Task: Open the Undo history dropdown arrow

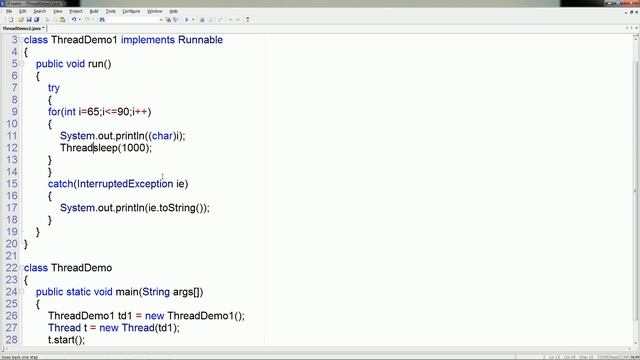Action: click(x=80, y=20)
